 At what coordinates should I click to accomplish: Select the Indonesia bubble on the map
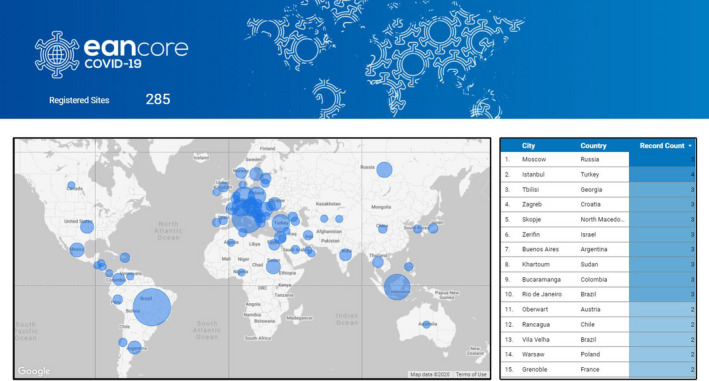[397, 287]
